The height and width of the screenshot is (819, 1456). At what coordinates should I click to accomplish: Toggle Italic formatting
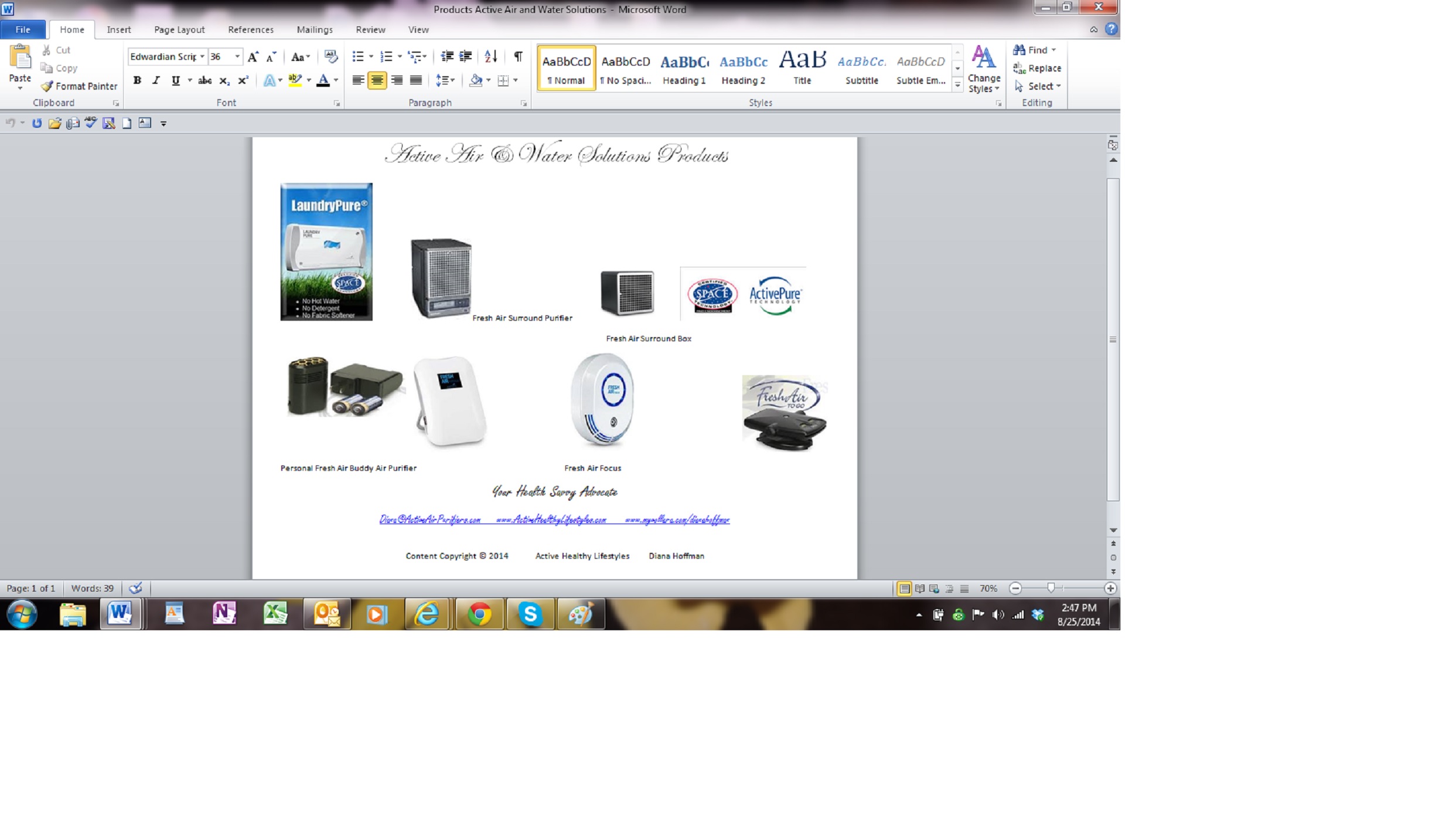(x=156, y=80)
